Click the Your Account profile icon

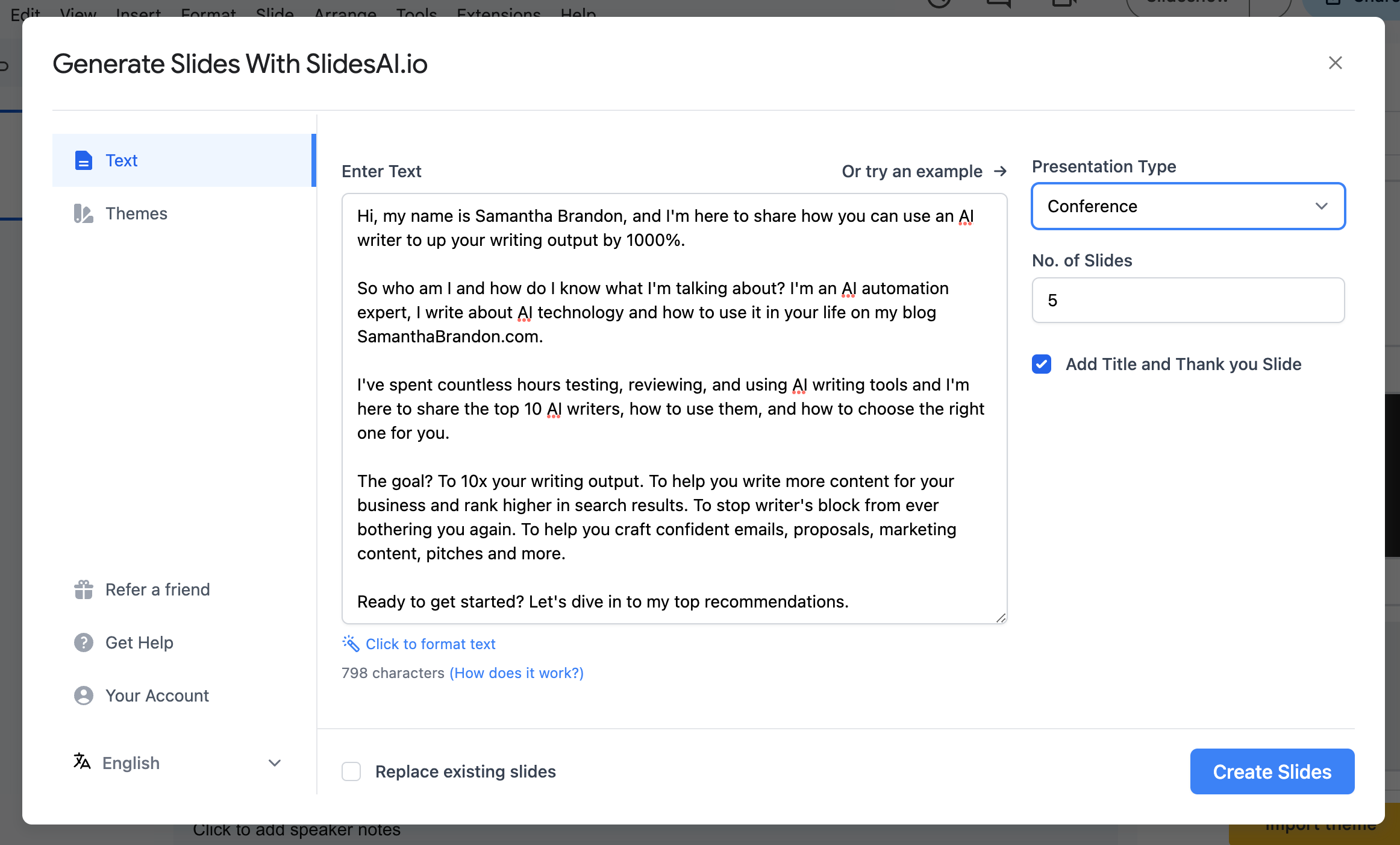pos(82,694)
